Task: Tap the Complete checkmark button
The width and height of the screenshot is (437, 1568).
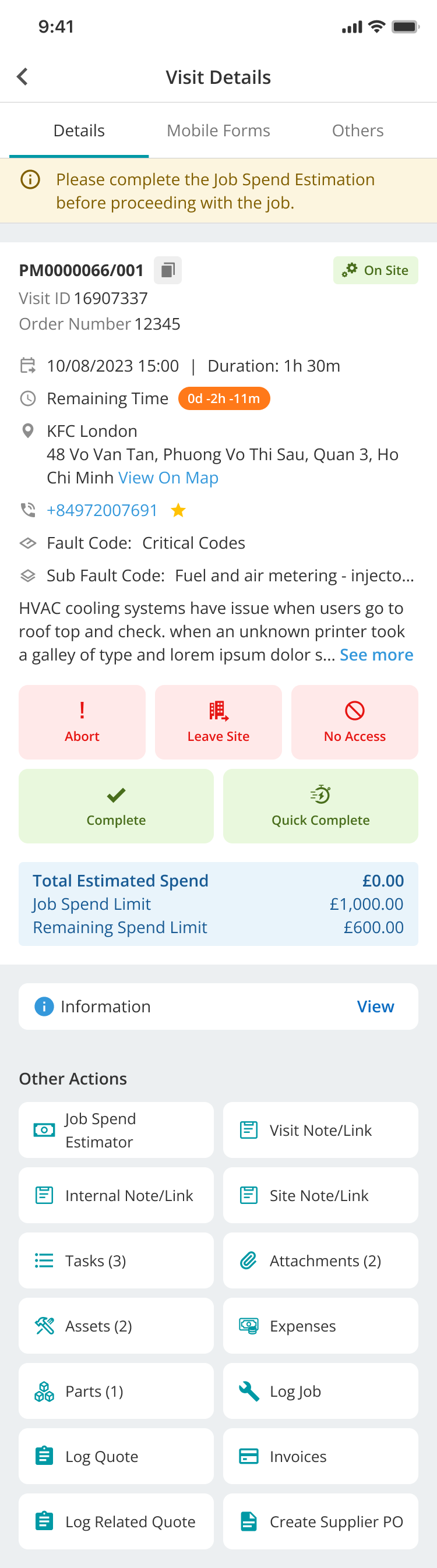Action: [x=117, y=806]
